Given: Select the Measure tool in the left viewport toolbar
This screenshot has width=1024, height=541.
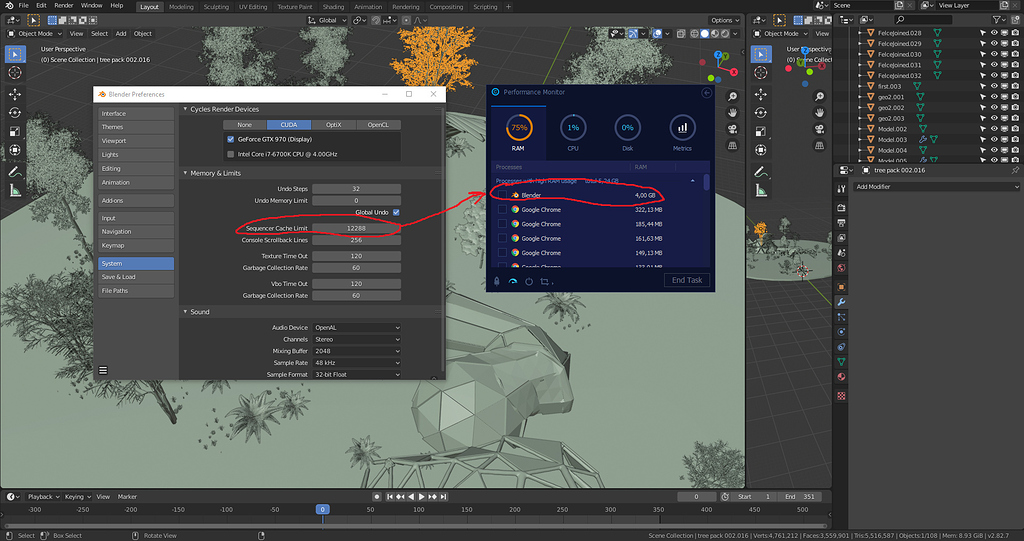Looking at the screenshot, I should coord(14,191).
